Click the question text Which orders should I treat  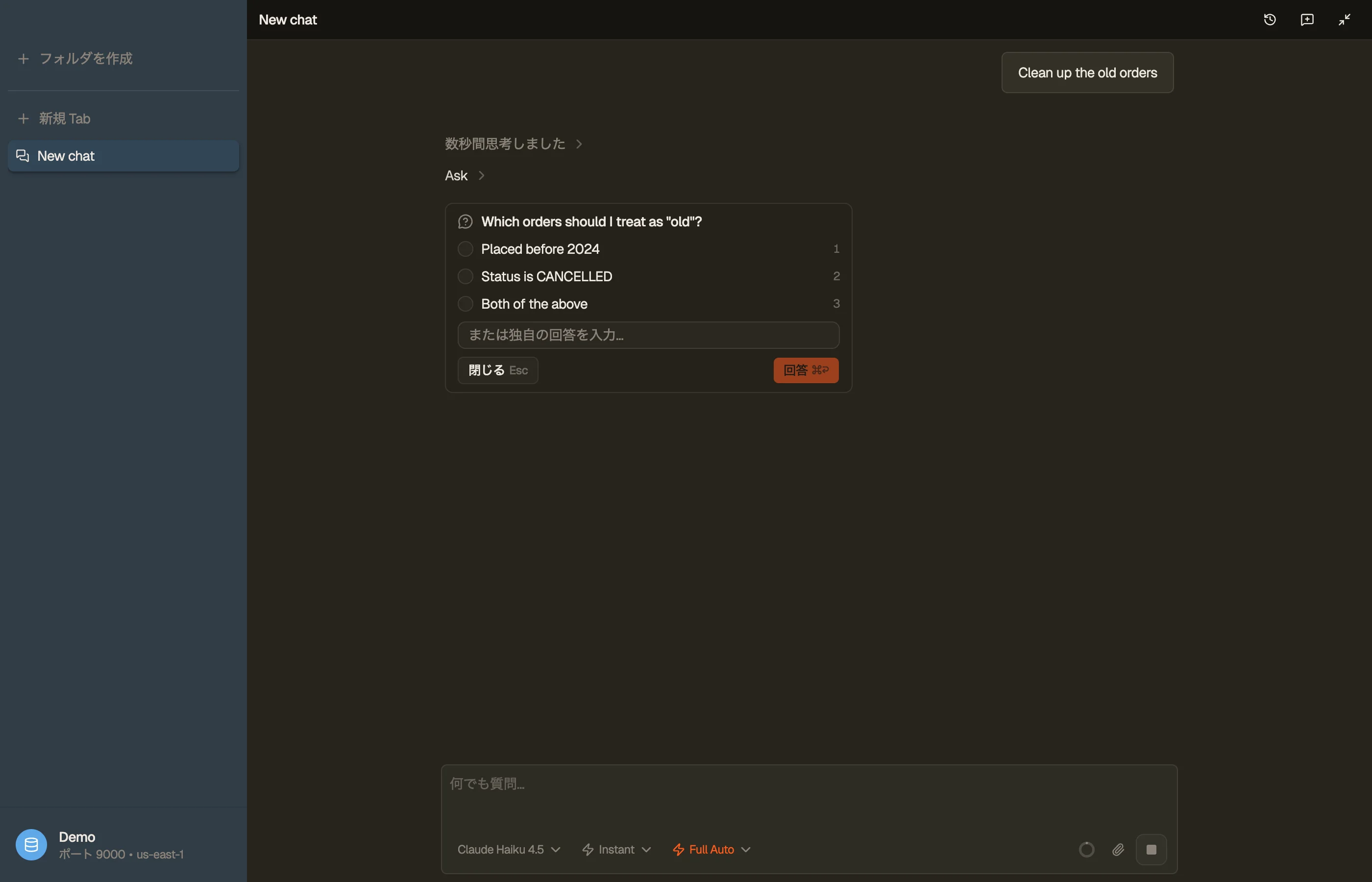coord(591,221)
